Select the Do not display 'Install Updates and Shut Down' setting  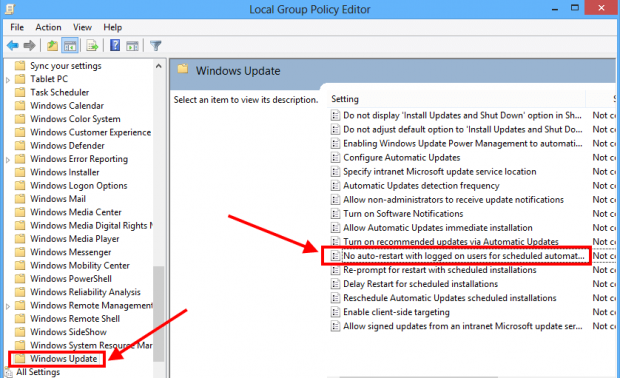[462, 115]
